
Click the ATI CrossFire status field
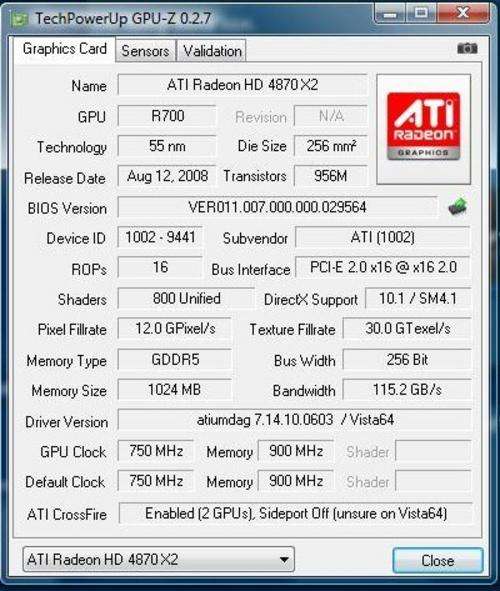tap(296, 513)
